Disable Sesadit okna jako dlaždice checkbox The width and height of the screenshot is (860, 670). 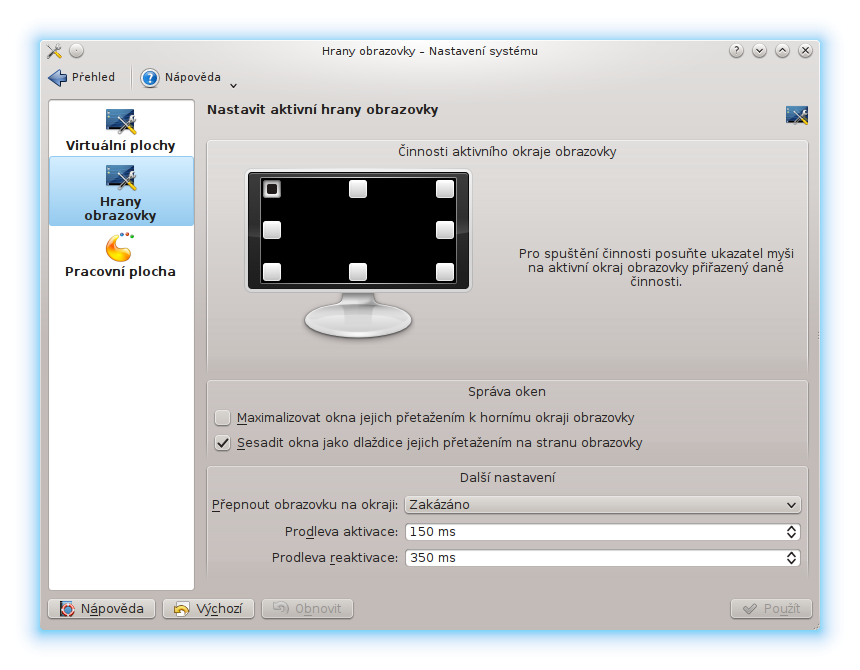(x=223, y=443)
